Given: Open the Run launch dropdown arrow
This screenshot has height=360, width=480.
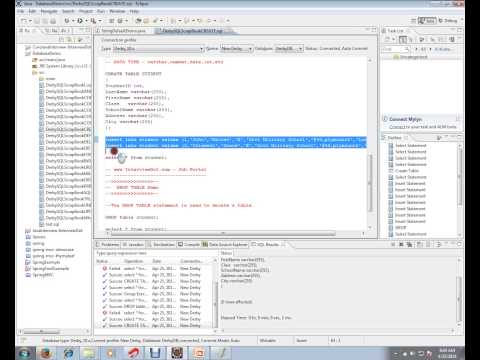Looking at the screenshot, I should (86, 21).
